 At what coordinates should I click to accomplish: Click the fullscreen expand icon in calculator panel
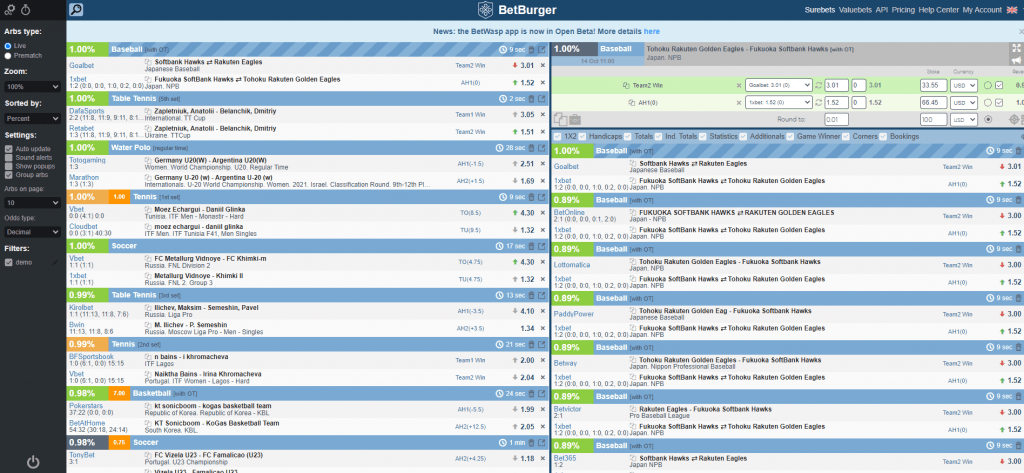(1016, 48)
